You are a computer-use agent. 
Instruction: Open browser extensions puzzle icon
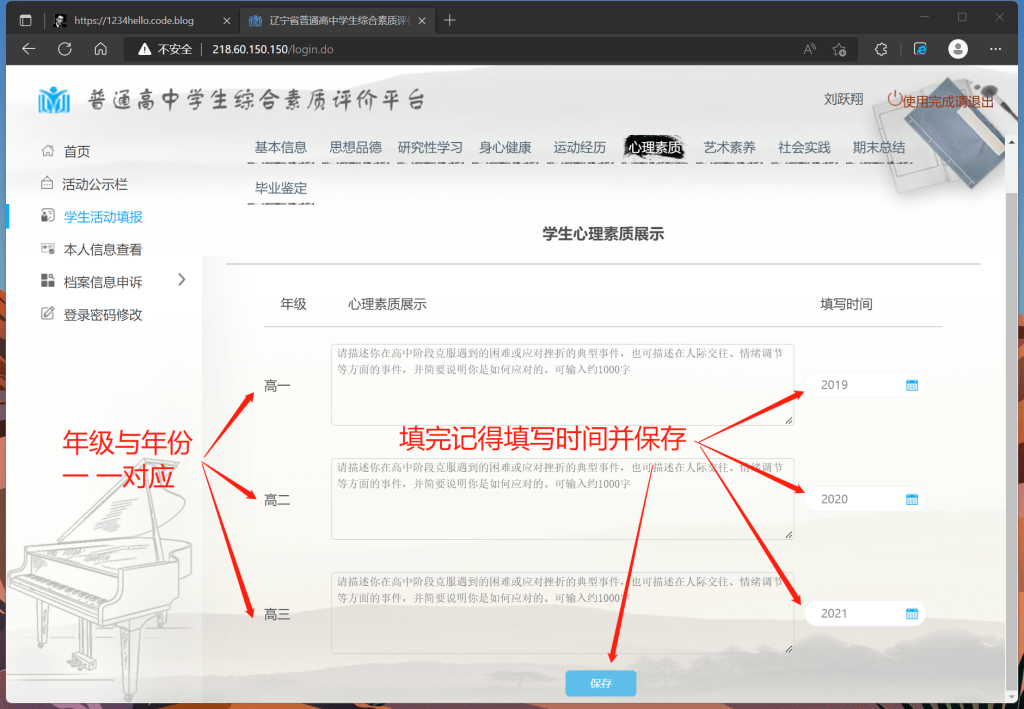coord(881,49)
